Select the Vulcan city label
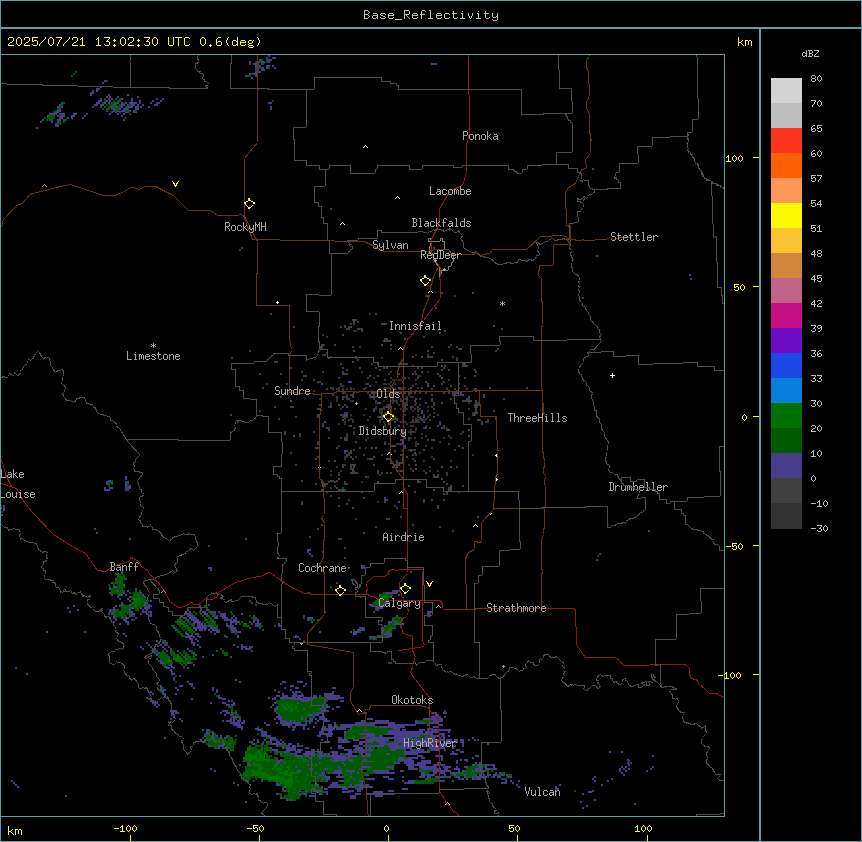The image size is (862, 842). 543,792
